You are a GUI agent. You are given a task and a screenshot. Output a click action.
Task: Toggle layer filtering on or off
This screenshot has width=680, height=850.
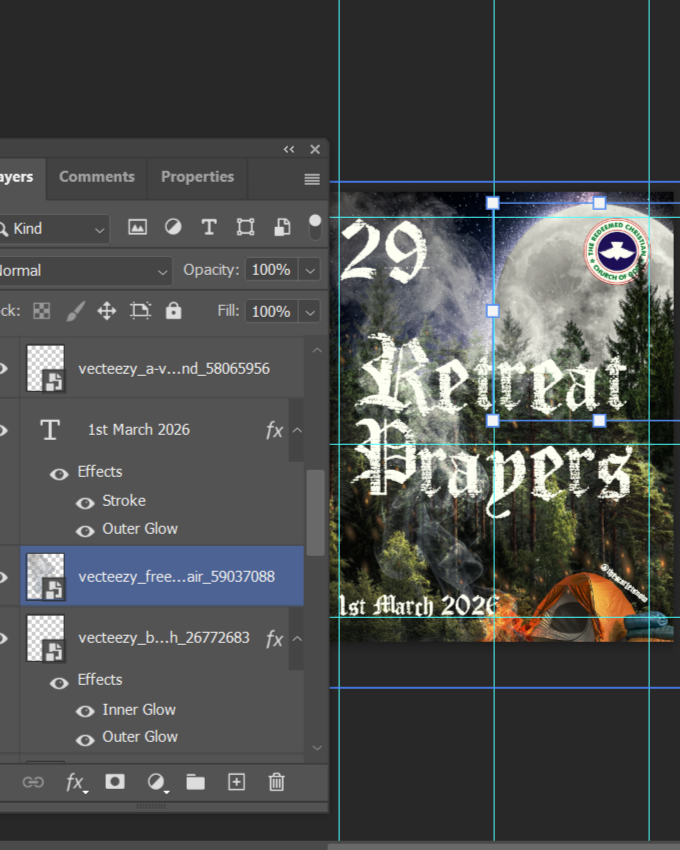315,227
